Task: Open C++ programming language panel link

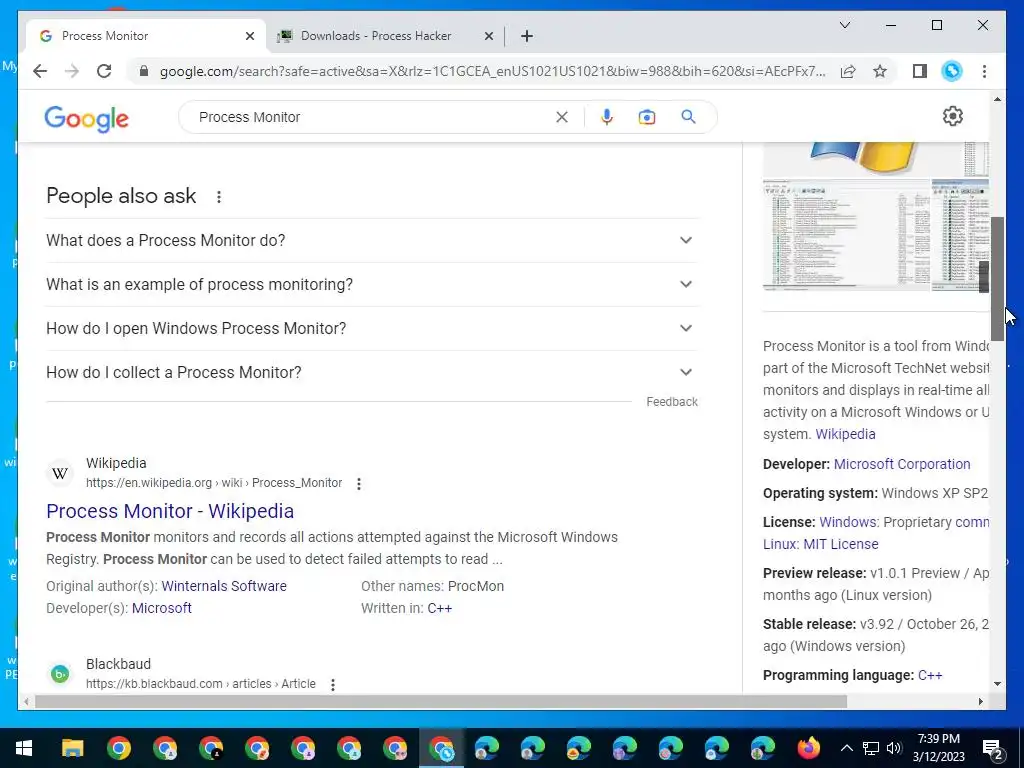Action: [x=930, y=675]
